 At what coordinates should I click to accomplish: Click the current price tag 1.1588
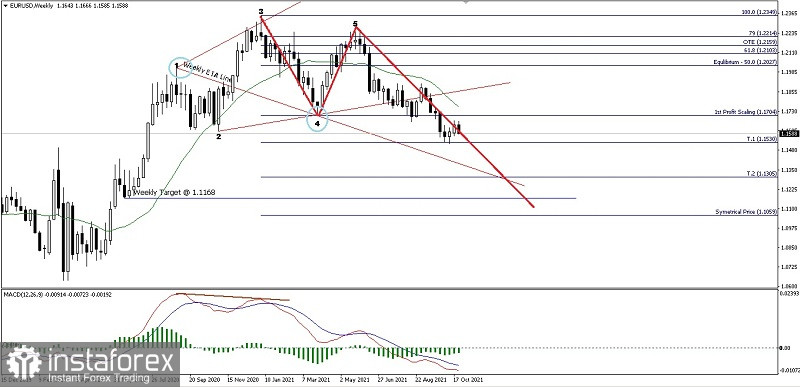coord(789,134)
